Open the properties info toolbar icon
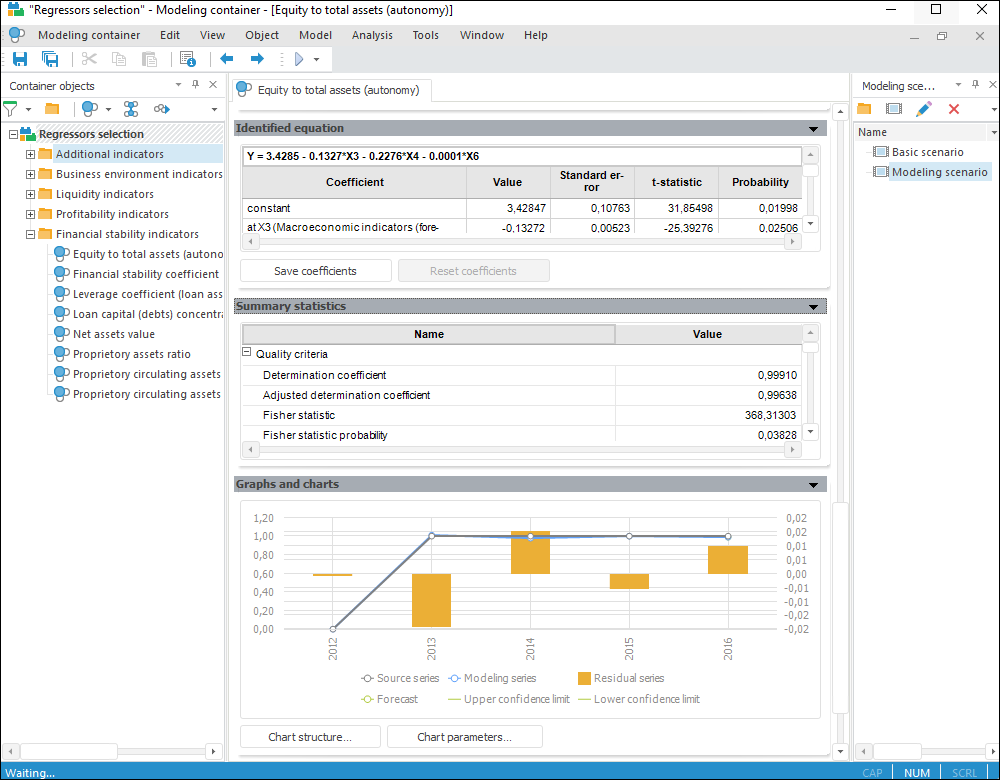The width and height of the screenshot is (1000, 780). 187,59
